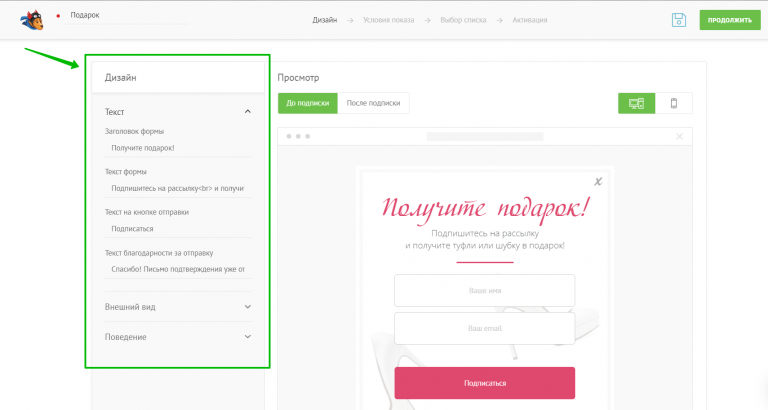The image size is (768, 410).
Task: Click the Продолжить button
Action: click(x=730, y=20)
